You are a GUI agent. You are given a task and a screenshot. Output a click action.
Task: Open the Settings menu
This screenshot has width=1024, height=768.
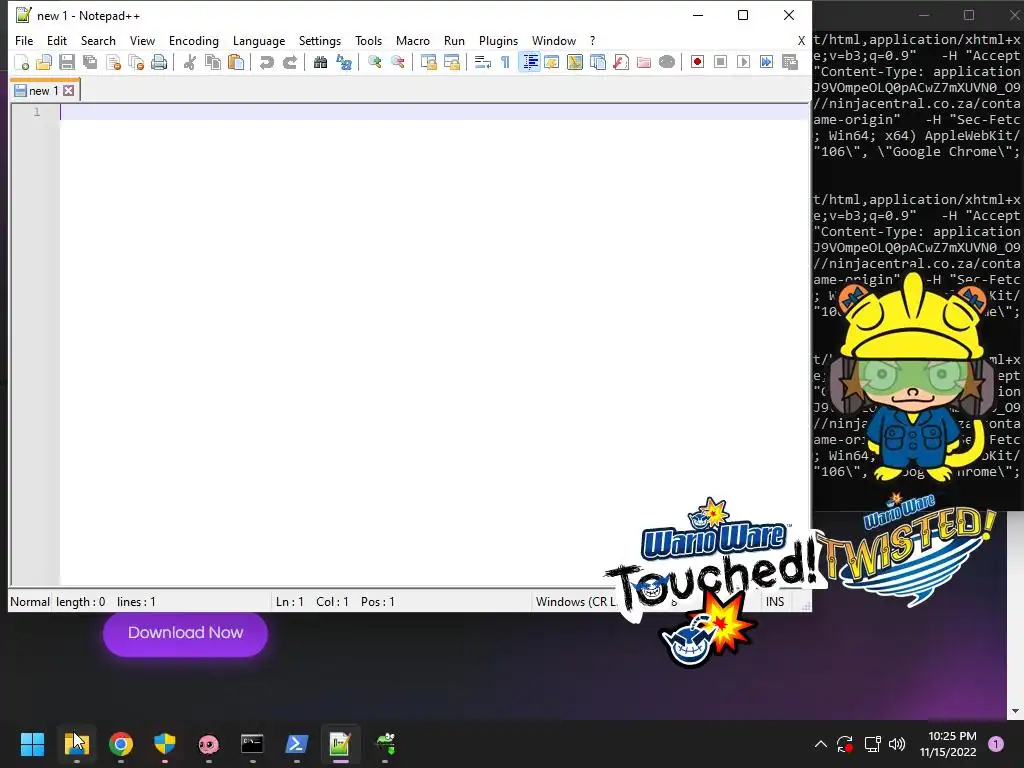[x=319, y=40]
